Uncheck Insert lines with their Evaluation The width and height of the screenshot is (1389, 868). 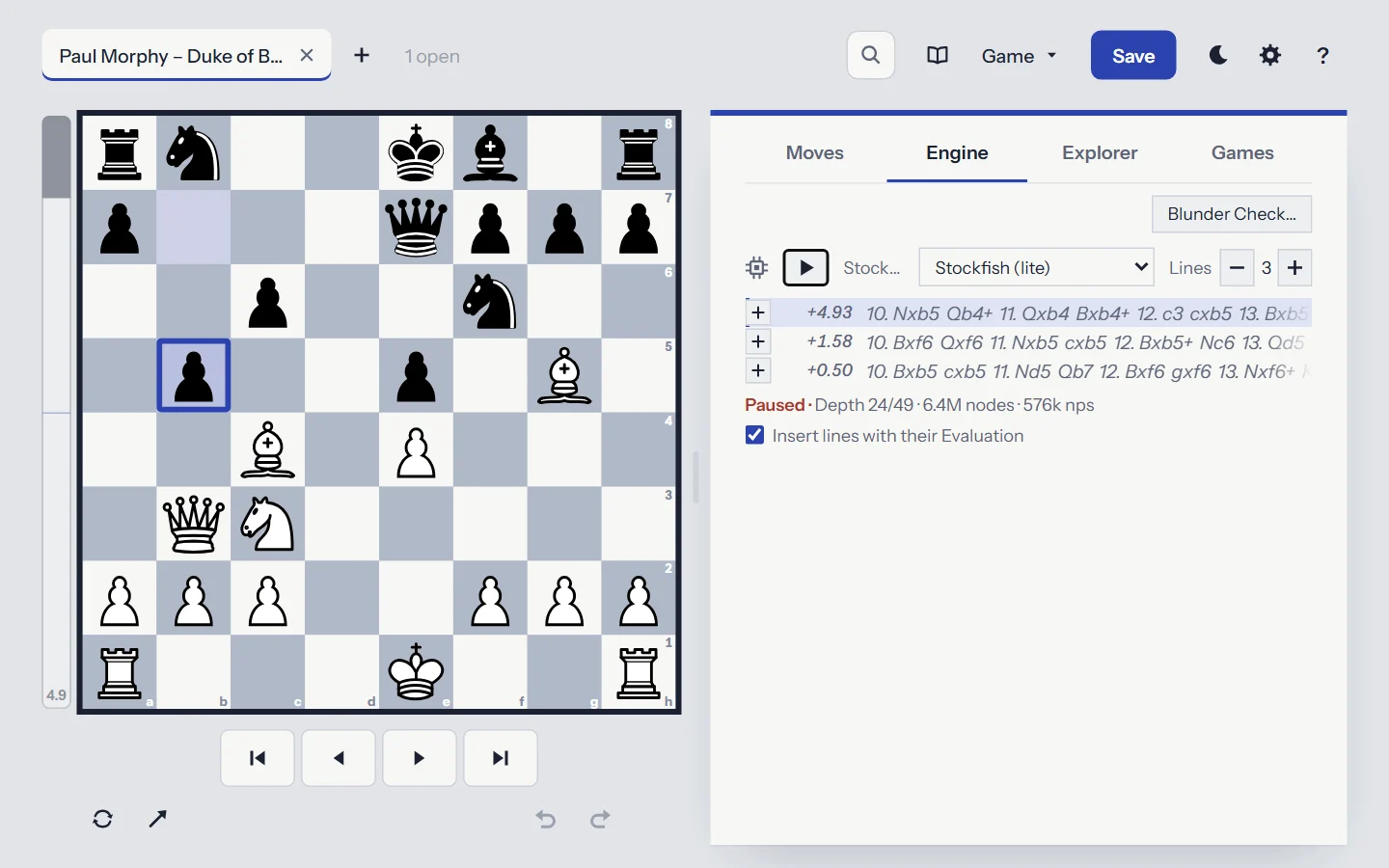(x=755, y=435)
